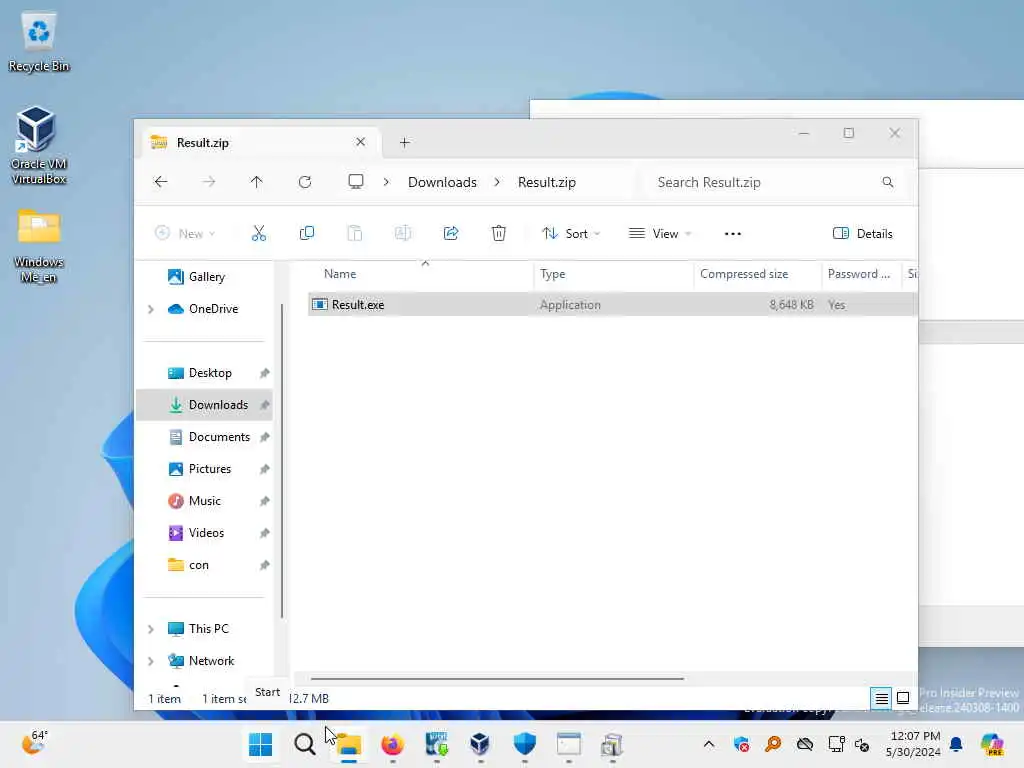1024x768 pixels.
Task: Switch to large thumbnails view layout
Action: click(903, 698)
